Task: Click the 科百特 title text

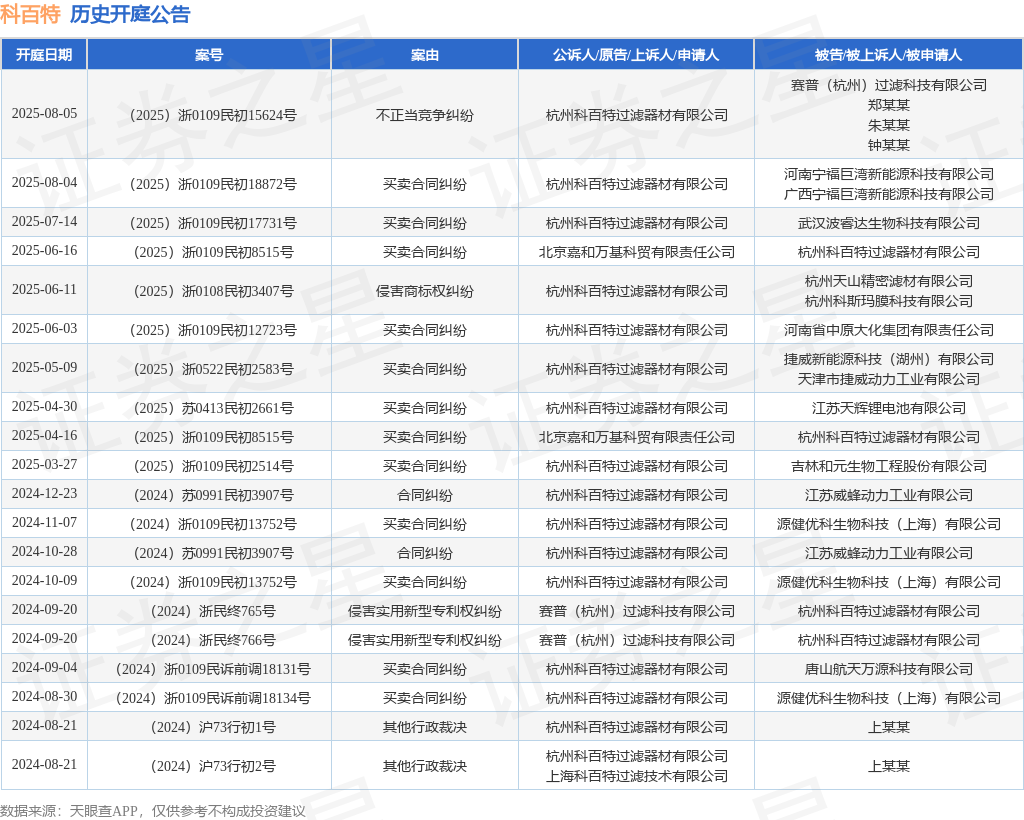Action: [x=30, y=14]
